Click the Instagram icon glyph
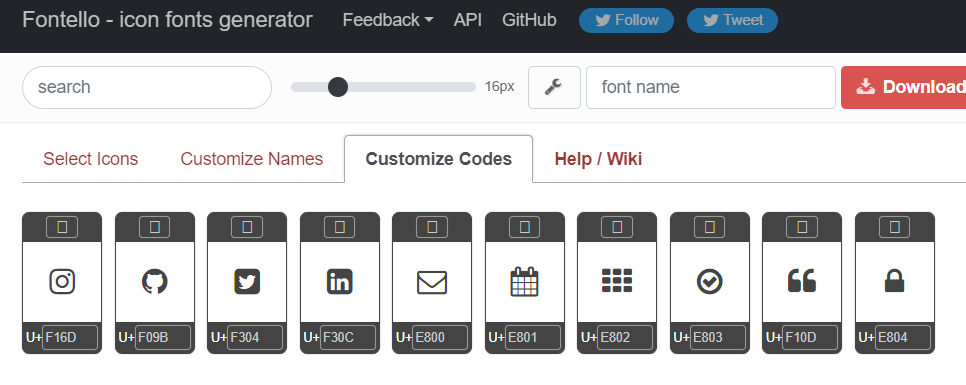 (x=62, y=282)
